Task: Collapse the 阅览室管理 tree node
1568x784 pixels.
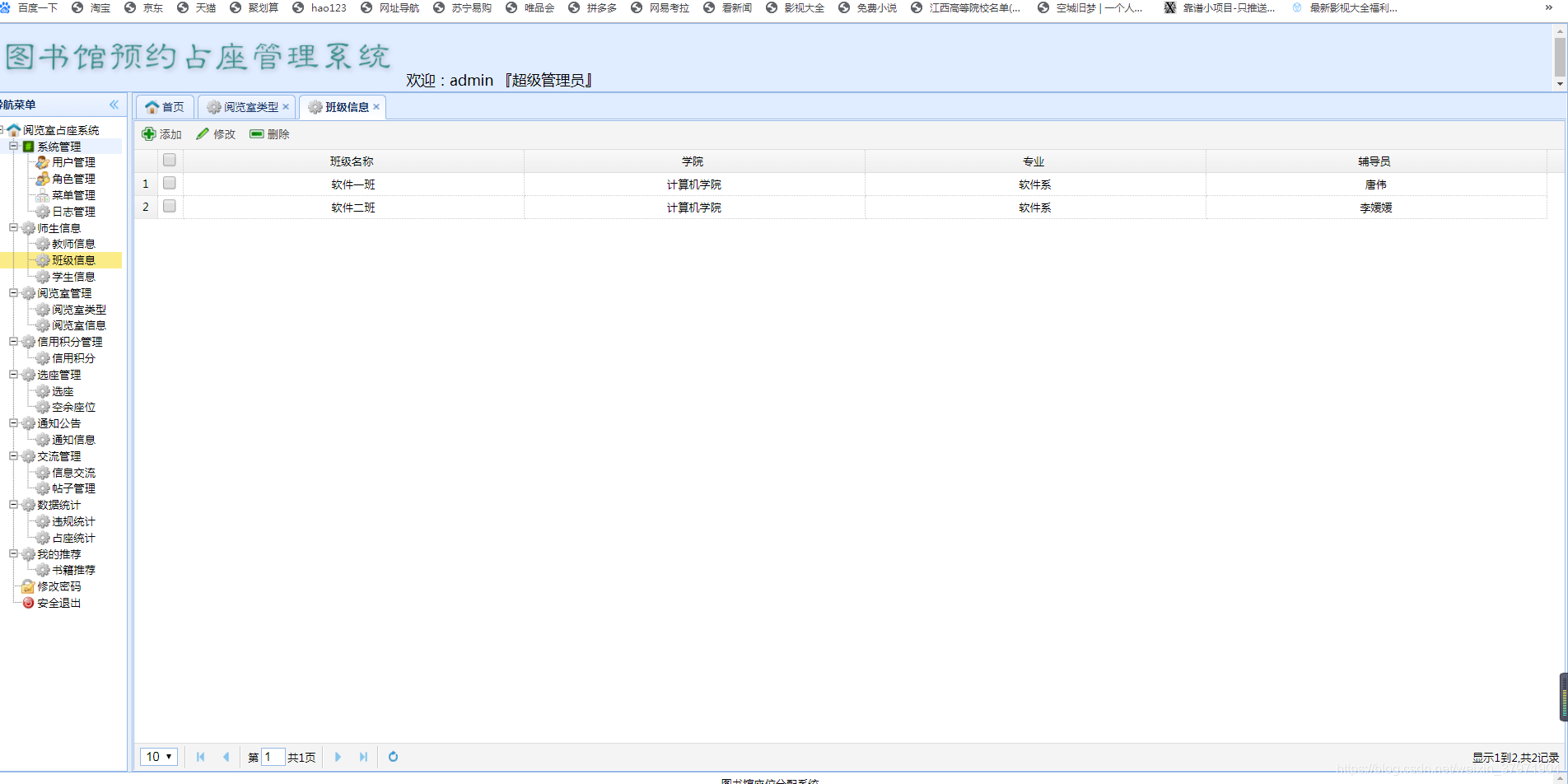Action: (x=13, y=292)
